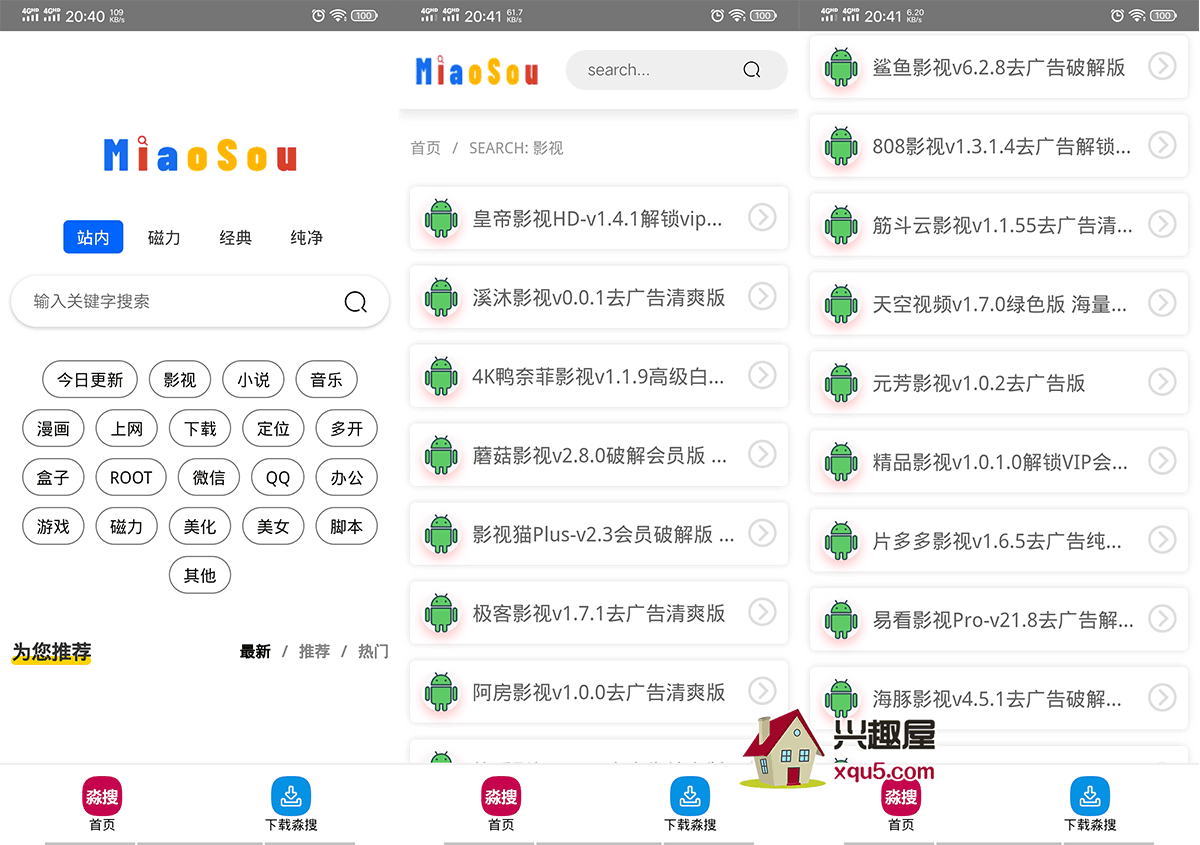Open arrow for 蘑菇影视v2.8.0破解会员版
Screen dimensions: 1200x845
coord(762,454)
